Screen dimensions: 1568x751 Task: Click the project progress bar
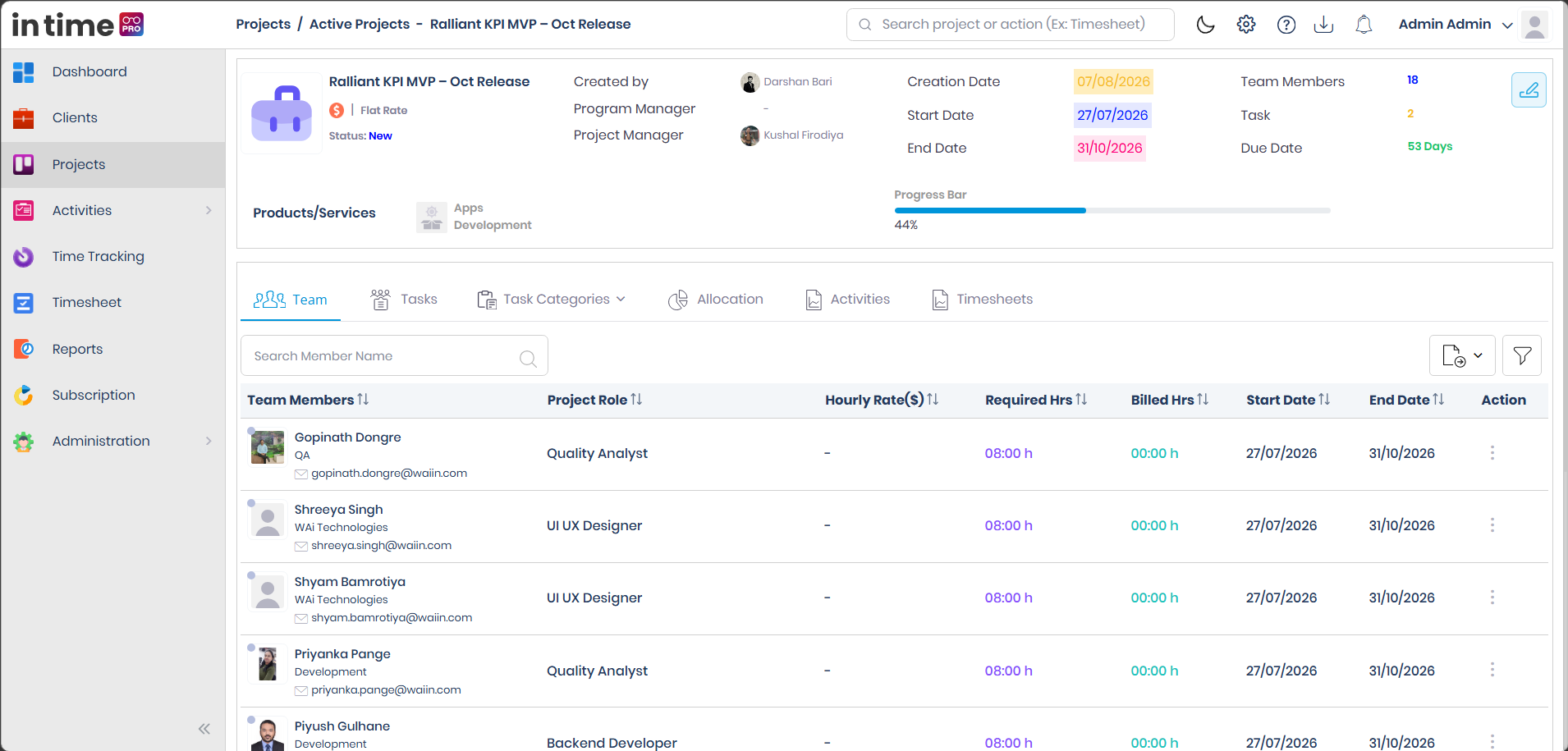[x=1112, y=211]
